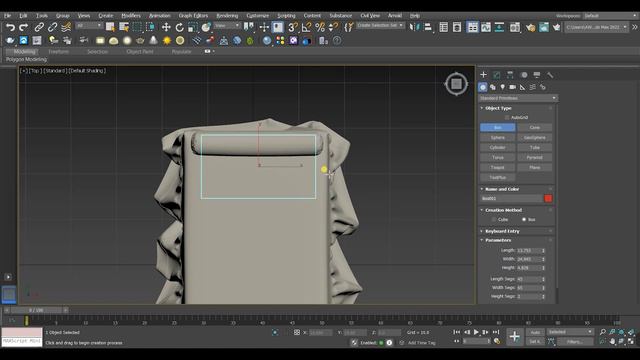
Task: Click the Torus primitive button
Action: tap(498, 157)
